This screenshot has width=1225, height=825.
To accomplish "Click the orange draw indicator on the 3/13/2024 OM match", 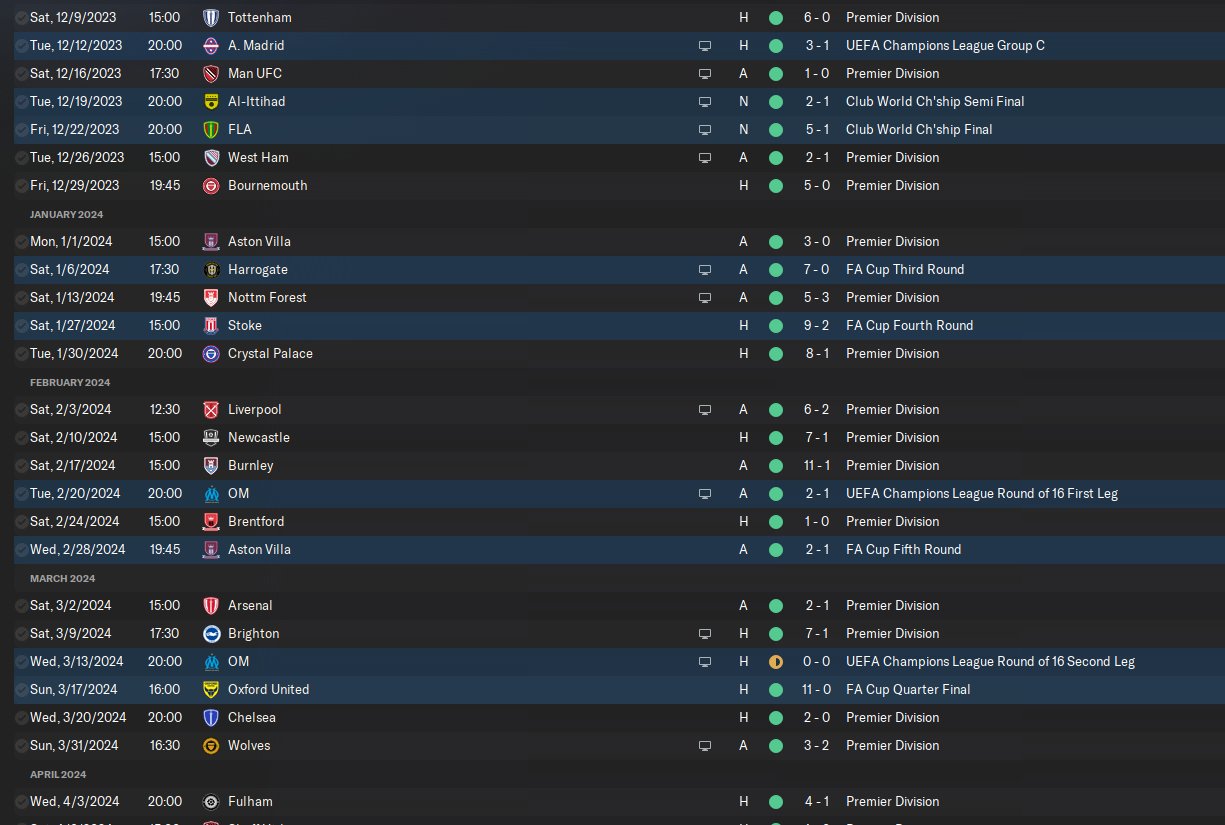I will pyautogui.click(x=775, y=662).
